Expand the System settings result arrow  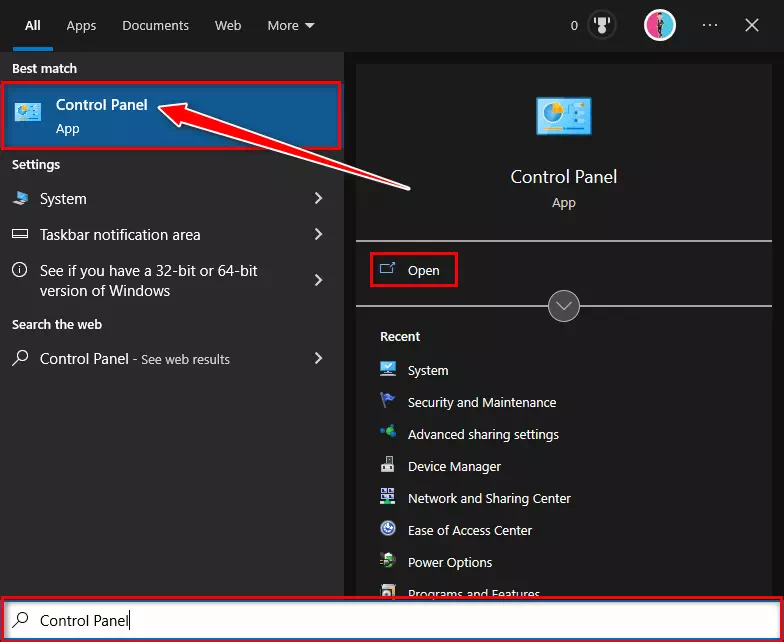(x=318, y=198)
